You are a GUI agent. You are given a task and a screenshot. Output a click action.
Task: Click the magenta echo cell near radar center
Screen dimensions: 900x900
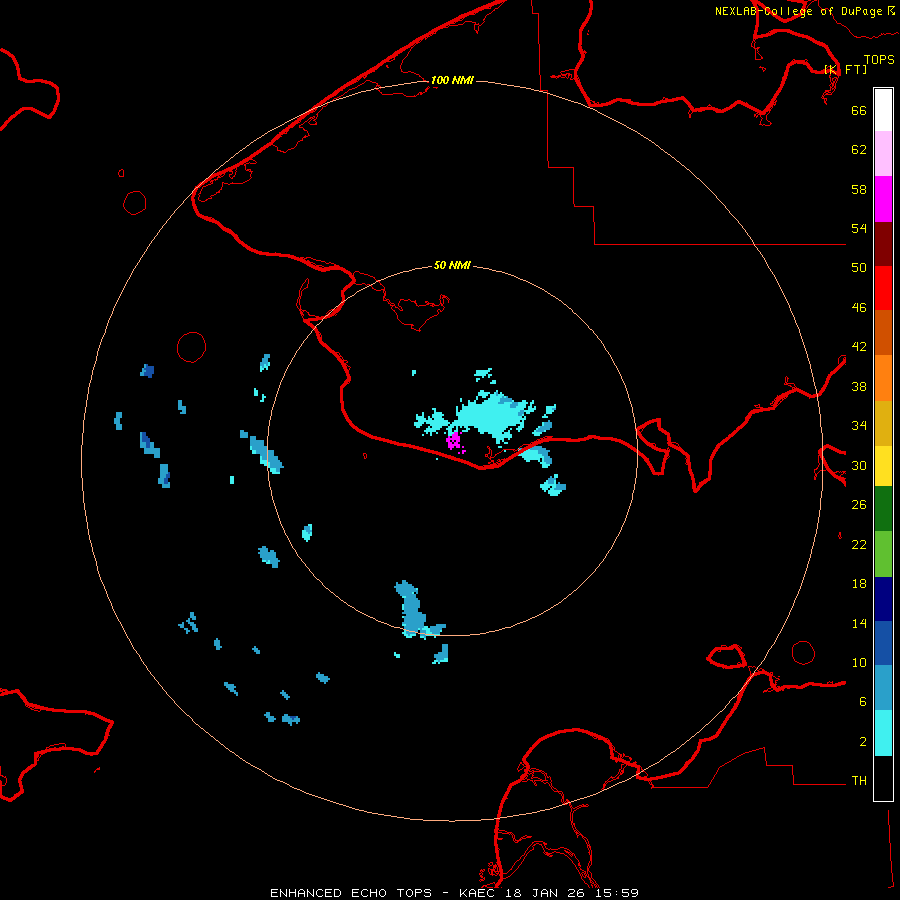454,442
